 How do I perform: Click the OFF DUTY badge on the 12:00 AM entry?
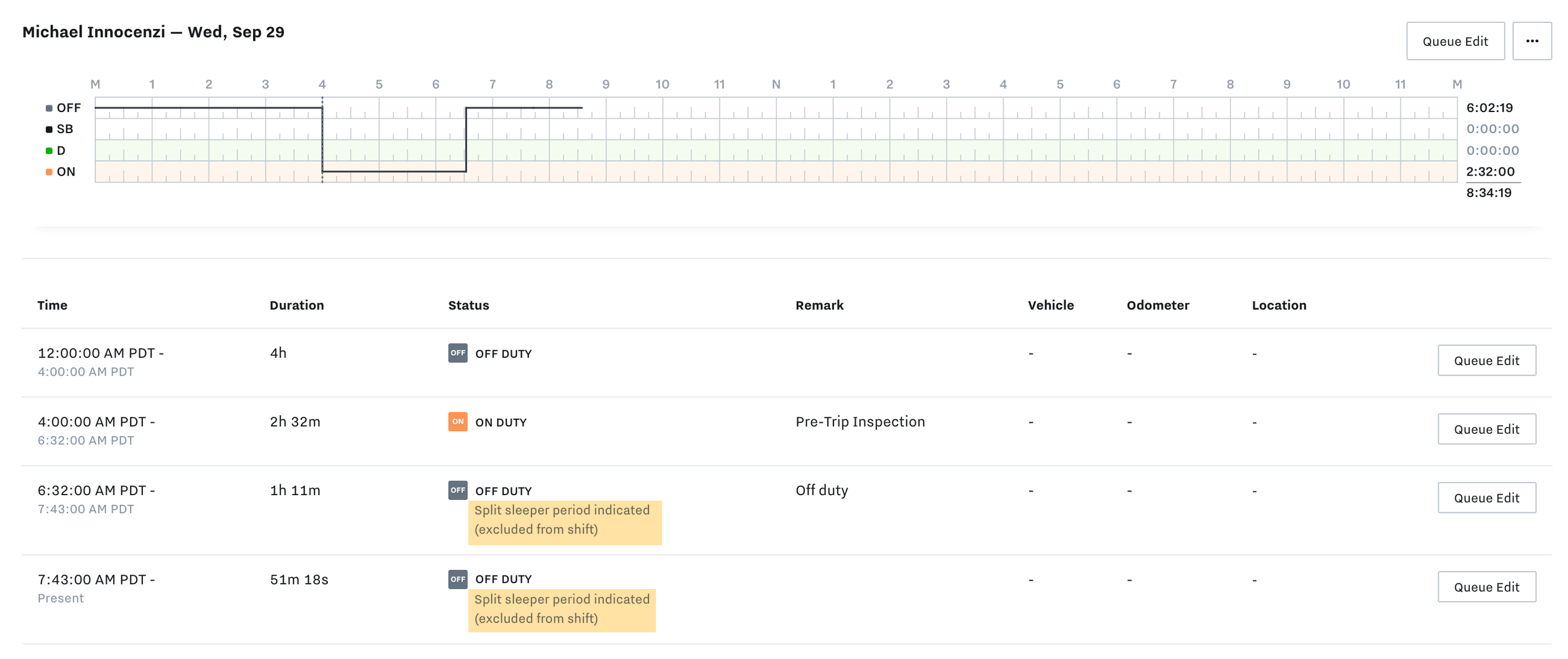457,353
